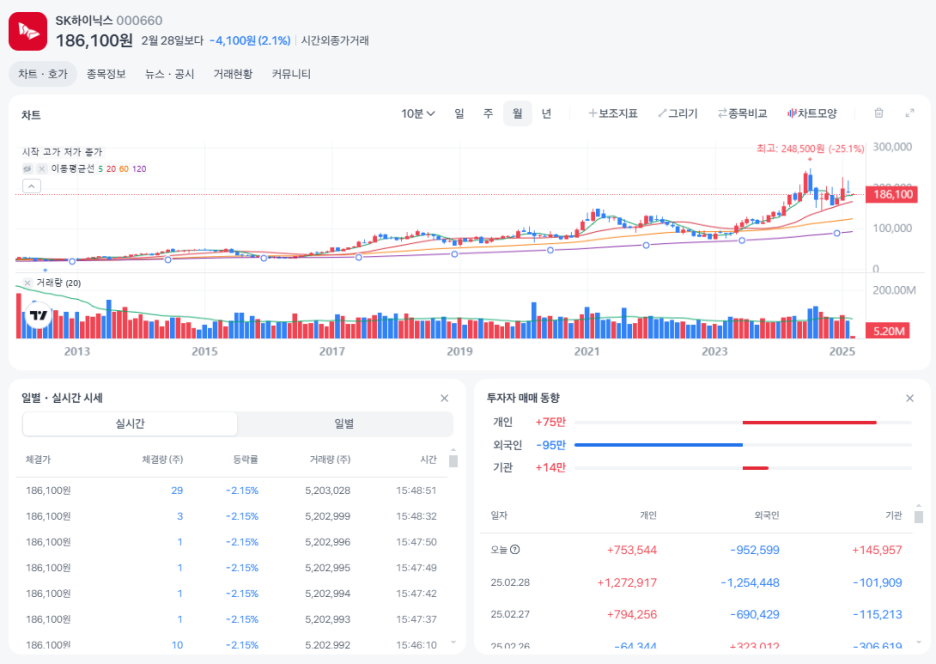936x664 pixels.
Task: Click the stock code 000660
Action: pyautogui.click(x=139, y=21)
